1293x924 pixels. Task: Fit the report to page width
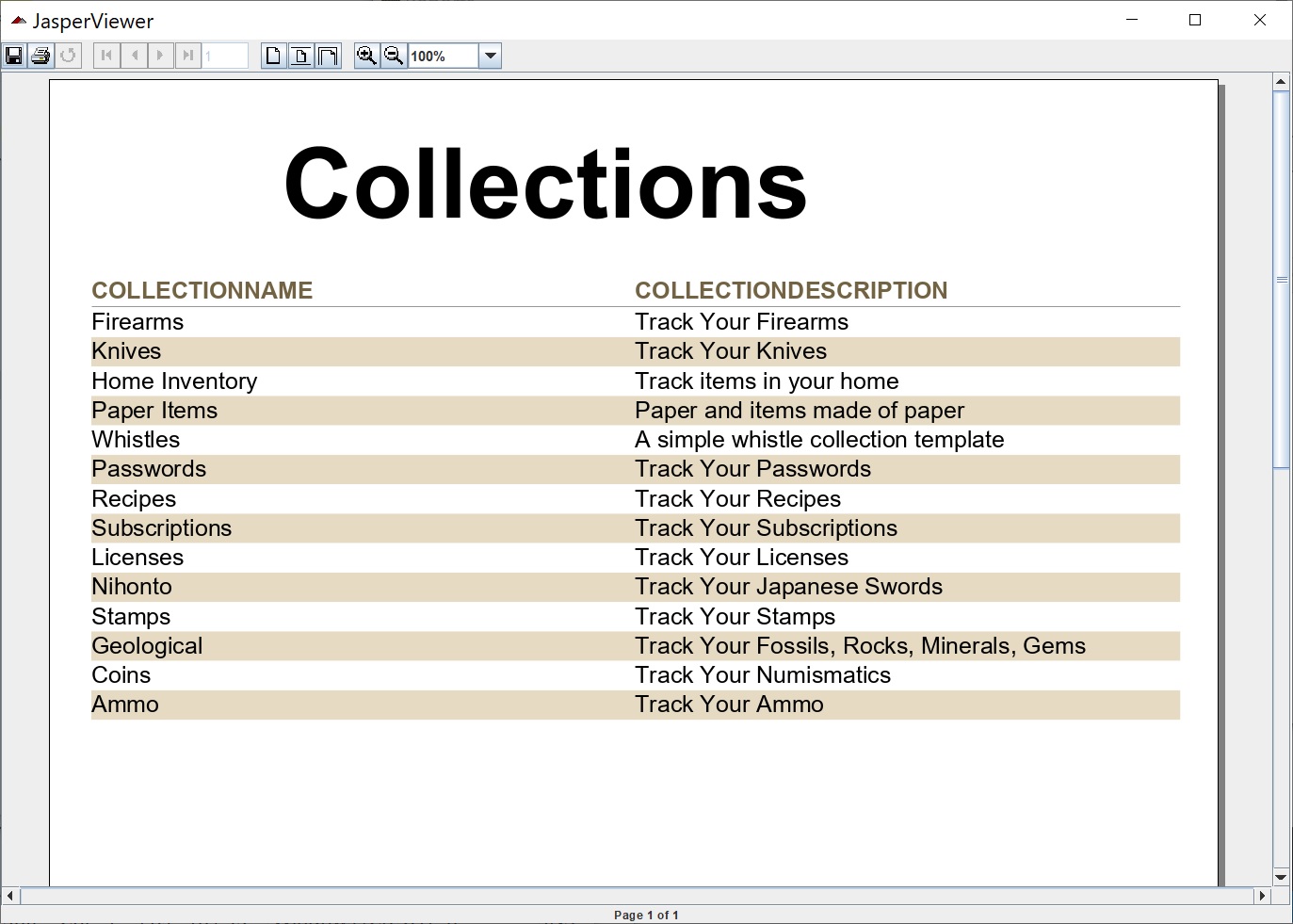click(x=327, y=56)
